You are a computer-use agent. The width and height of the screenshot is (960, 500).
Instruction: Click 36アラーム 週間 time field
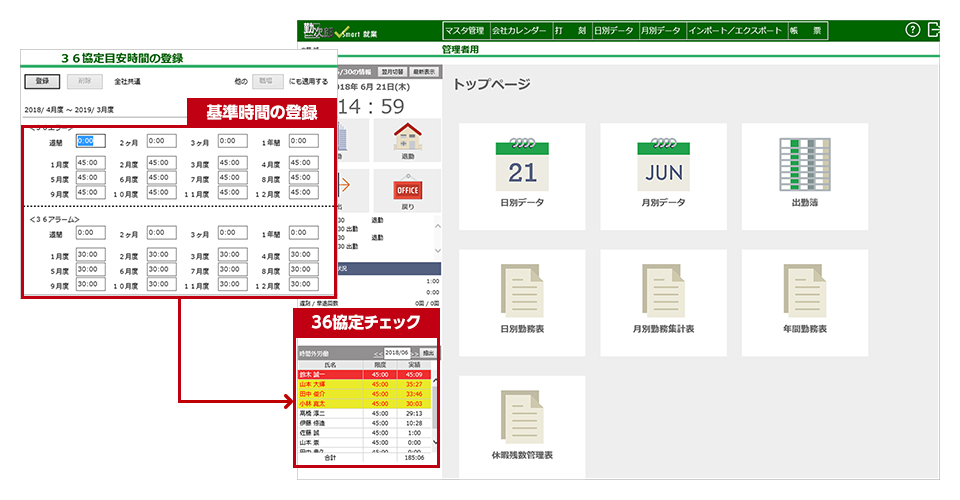click(x=91, y=233)
